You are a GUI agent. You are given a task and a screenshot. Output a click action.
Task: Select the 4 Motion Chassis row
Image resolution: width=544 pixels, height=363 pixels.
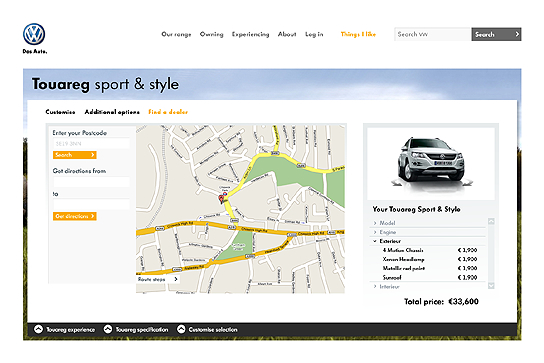pos(430,250)
